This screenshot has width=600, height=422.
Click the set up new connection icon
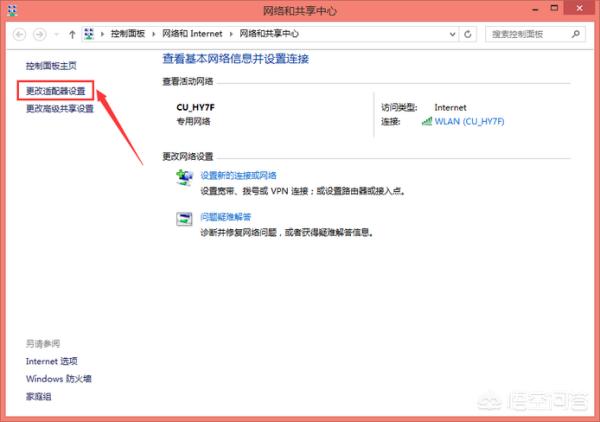[184, 178]
